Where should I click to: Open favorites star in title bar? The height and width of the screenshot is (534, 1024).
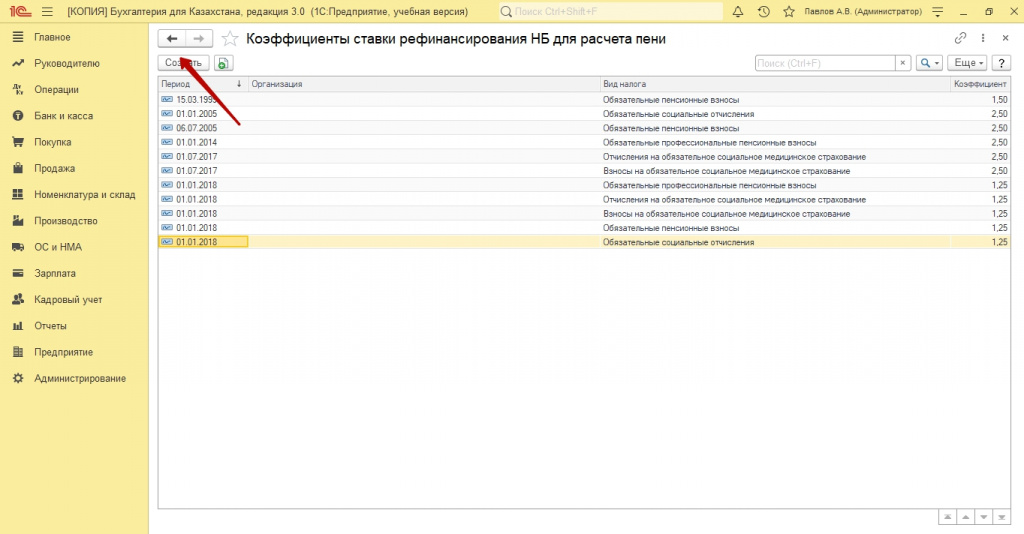point(789,12)
